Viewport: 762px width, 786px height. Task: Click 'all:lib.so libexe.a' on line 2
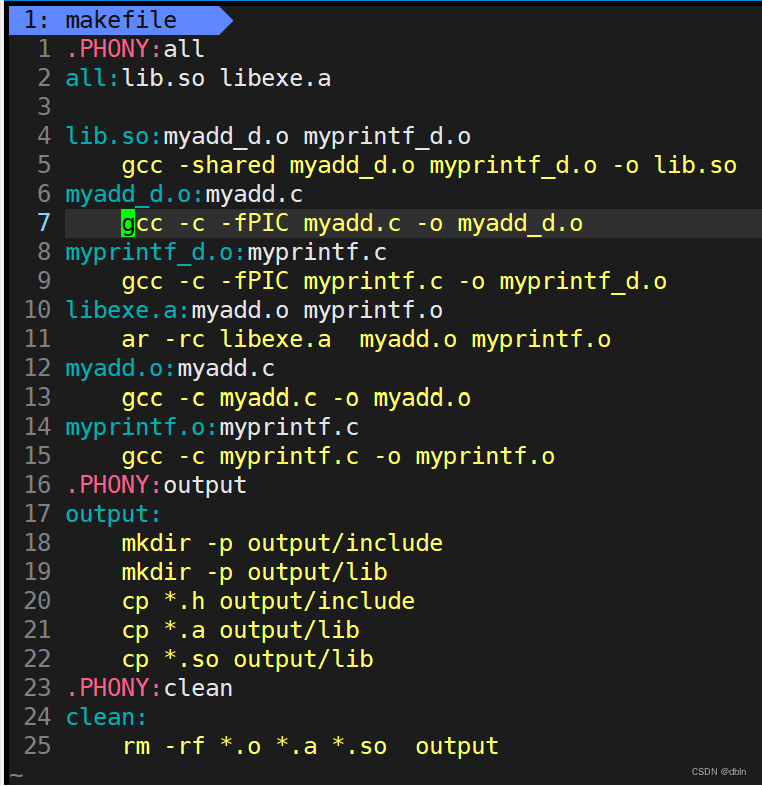coord(199,78)
